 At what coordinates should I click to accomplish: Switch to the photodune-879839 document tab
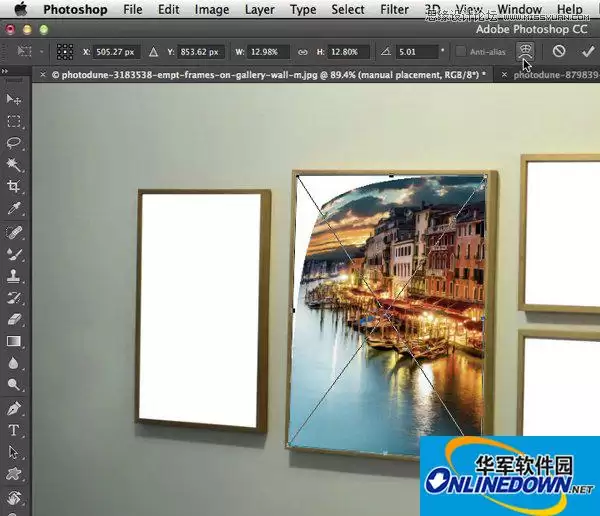pos(556,75)
